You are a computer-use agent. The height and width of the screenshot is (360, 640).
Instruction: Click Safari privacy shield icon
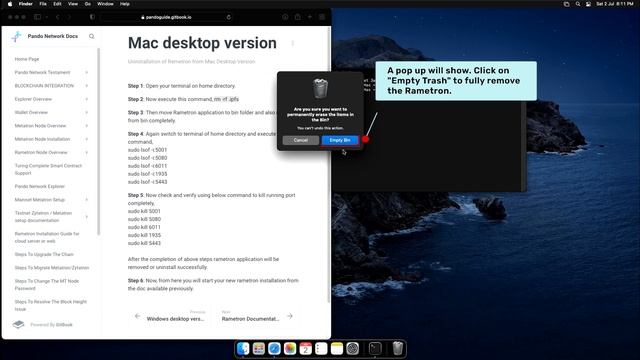(92, 17)
